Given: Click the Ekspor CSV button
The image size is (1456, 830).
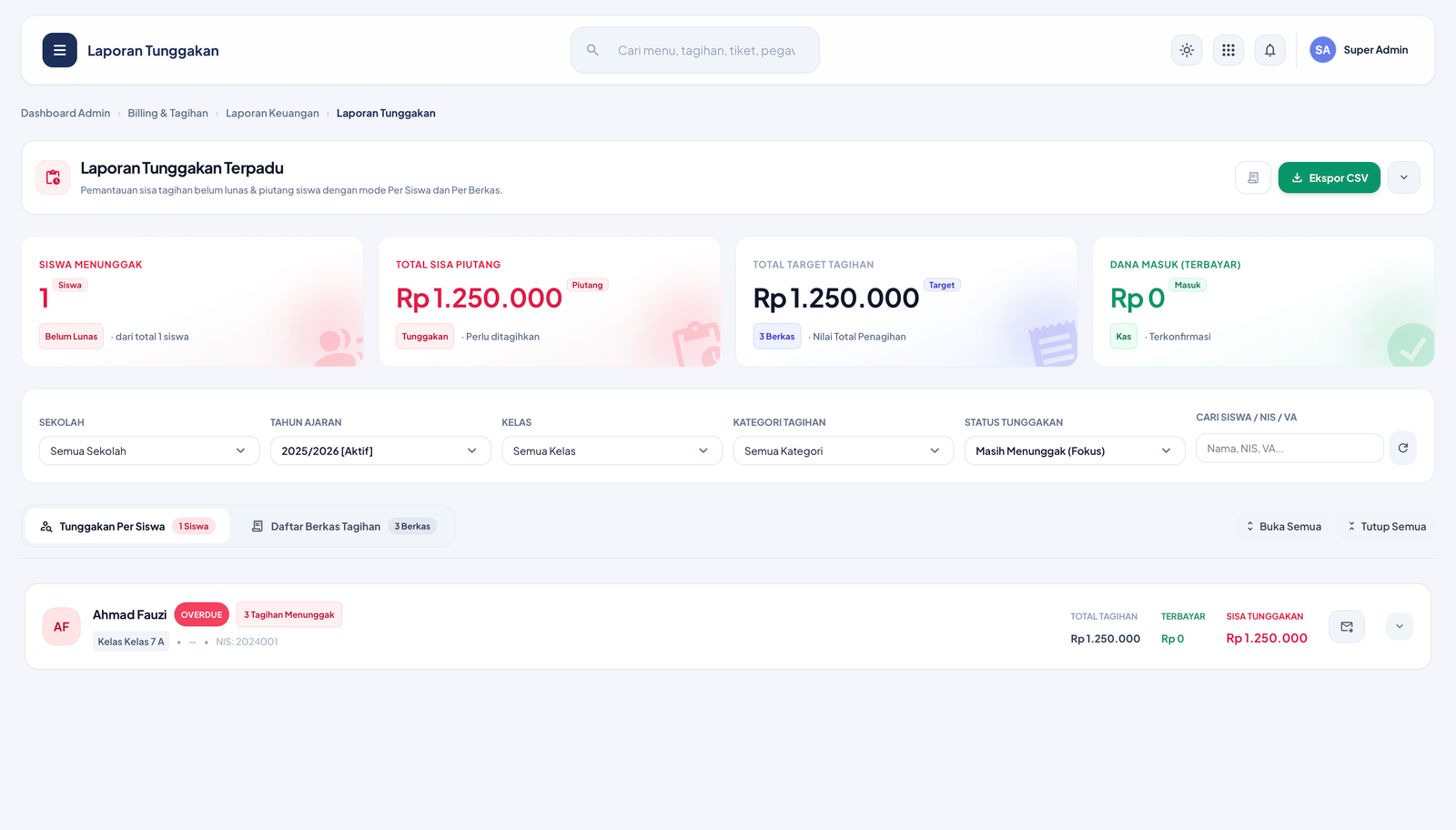Looking at the screenshot, I should coord(1330,177).
